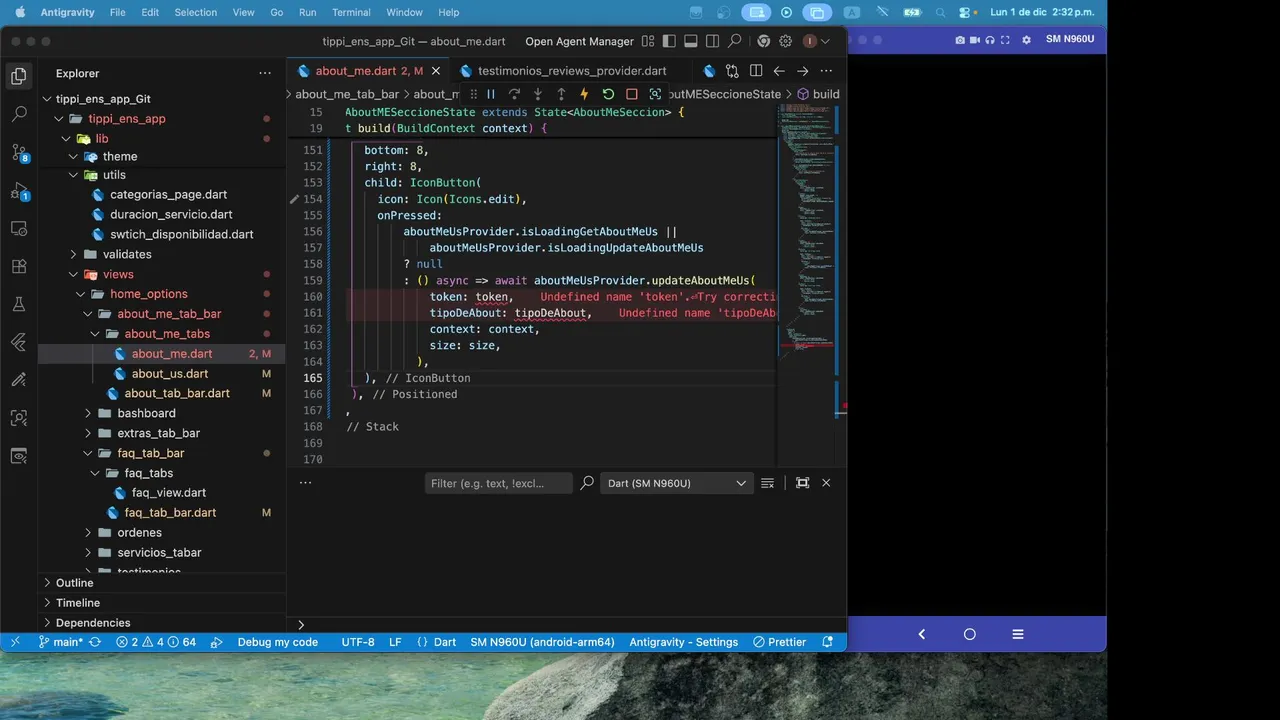
Task: Collapse the tippi_ens_app_Git root folder
Action: [47, 99]
